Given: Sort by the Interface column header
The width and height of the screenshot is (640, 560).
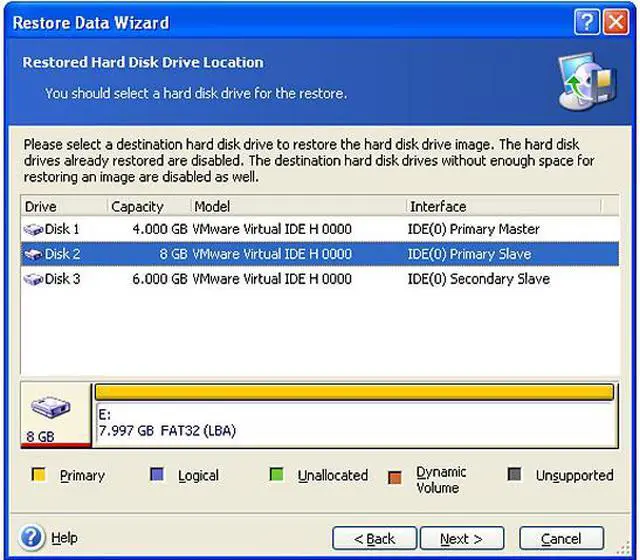Looking at the screenshot, I should [504, 207].
